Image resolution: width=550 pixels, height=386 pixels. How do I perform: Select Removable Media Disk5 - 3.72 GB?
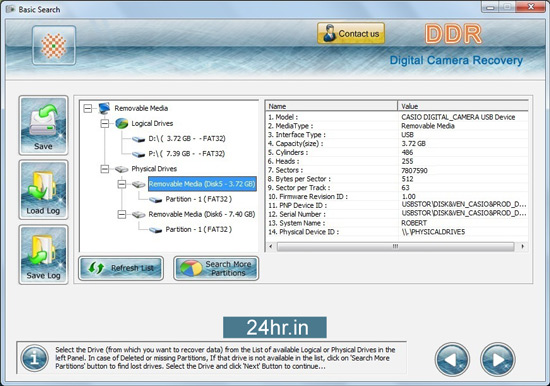(202, 184)
